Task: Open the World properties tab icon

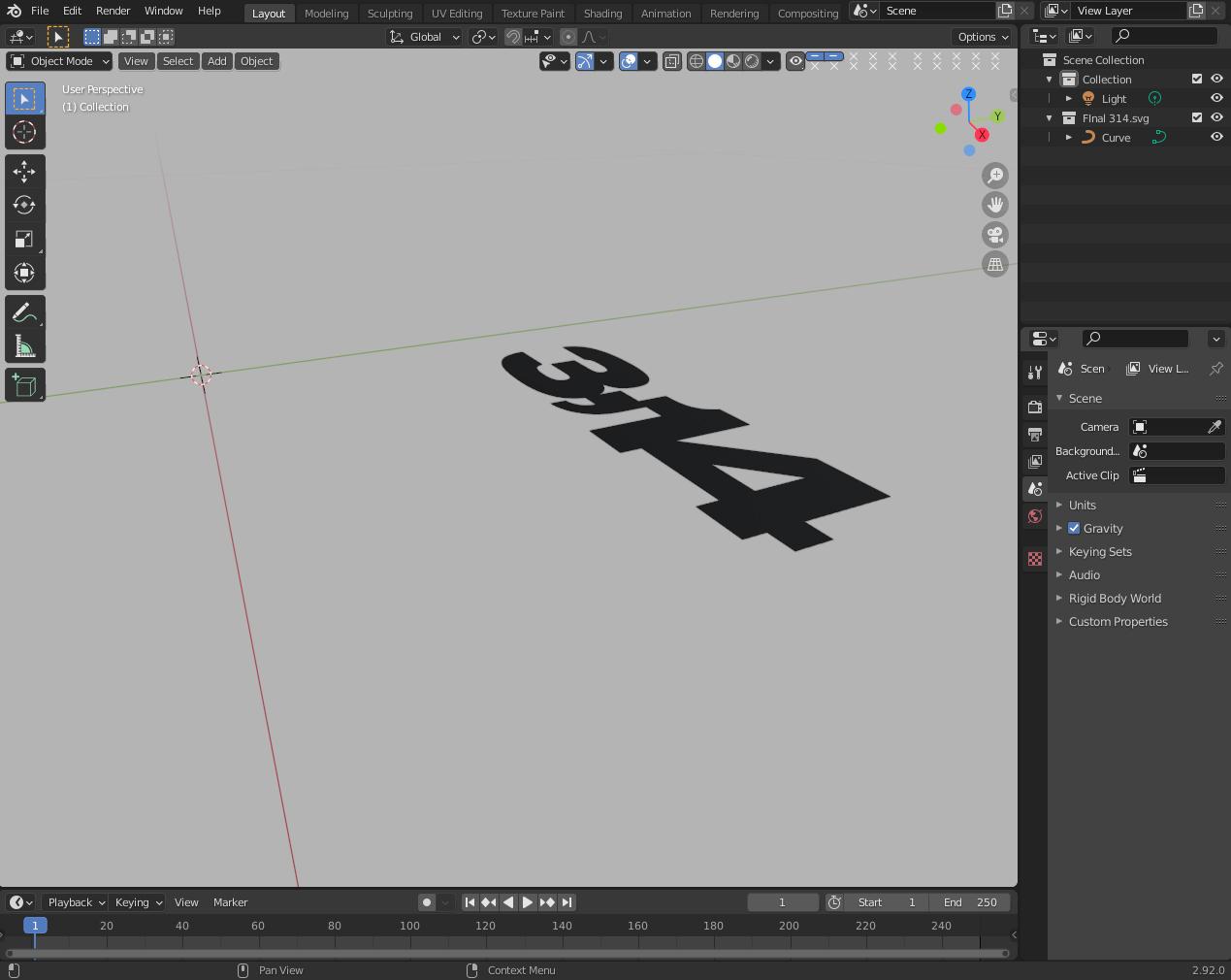Action: click(x=1035, y=516)
